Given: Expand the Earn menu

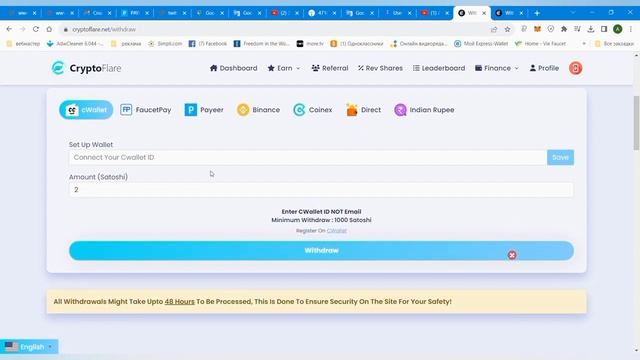Looking at the screenshot, I should pyautogui.click(x=284, y=68).
